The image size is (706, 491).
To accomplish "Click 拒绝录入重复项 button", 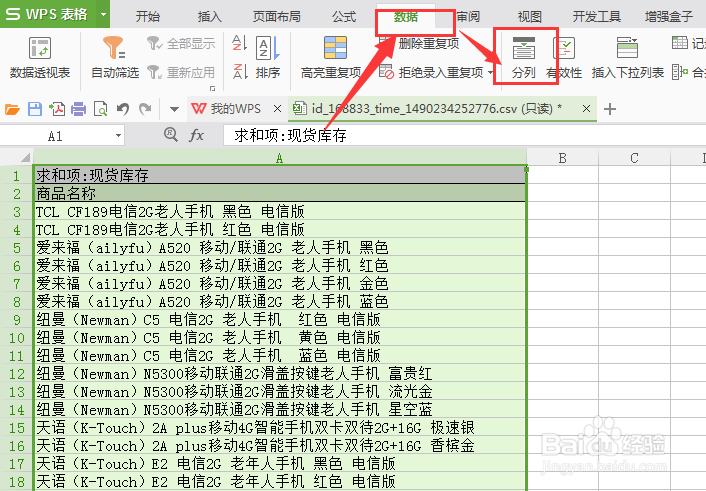I will tap(431, 72).
